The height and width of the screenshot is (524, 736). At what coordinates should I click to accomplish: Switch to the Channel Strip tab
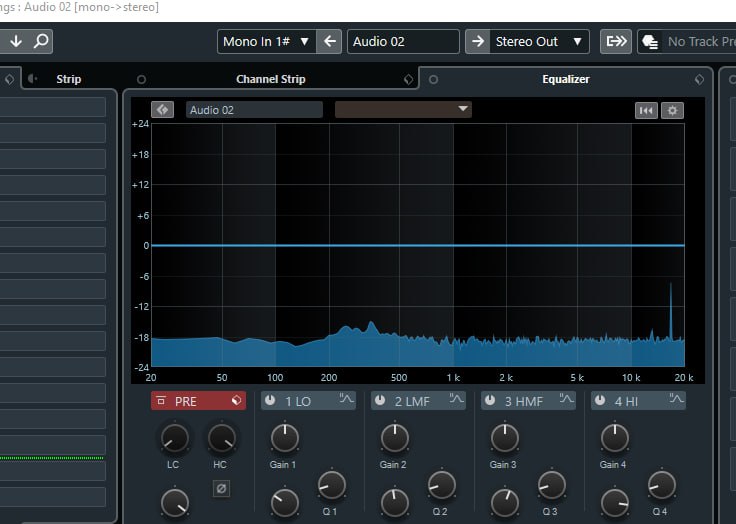click(x=270, y=79)
